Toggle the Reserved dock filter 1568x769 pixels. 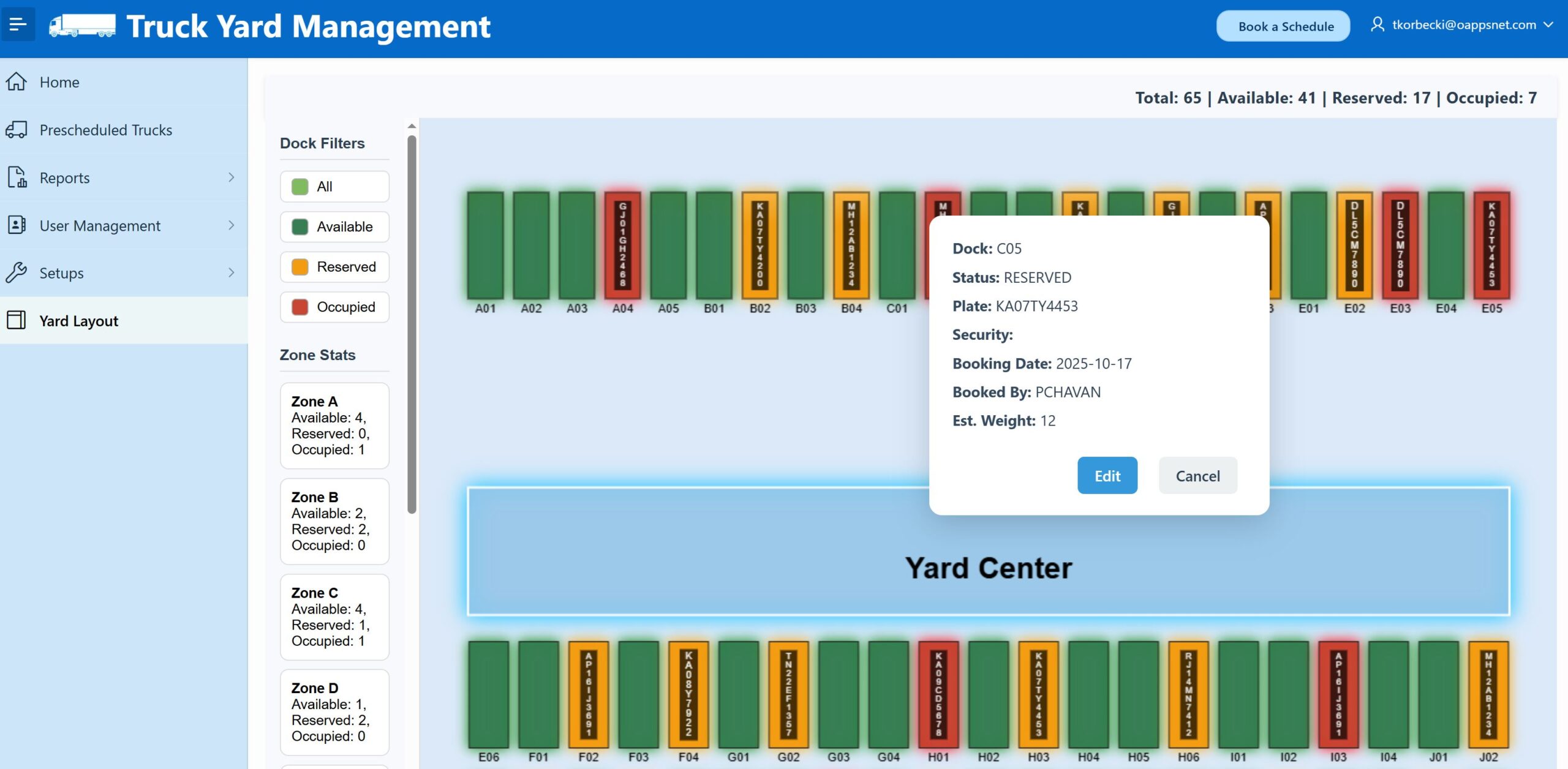[334, 267]
